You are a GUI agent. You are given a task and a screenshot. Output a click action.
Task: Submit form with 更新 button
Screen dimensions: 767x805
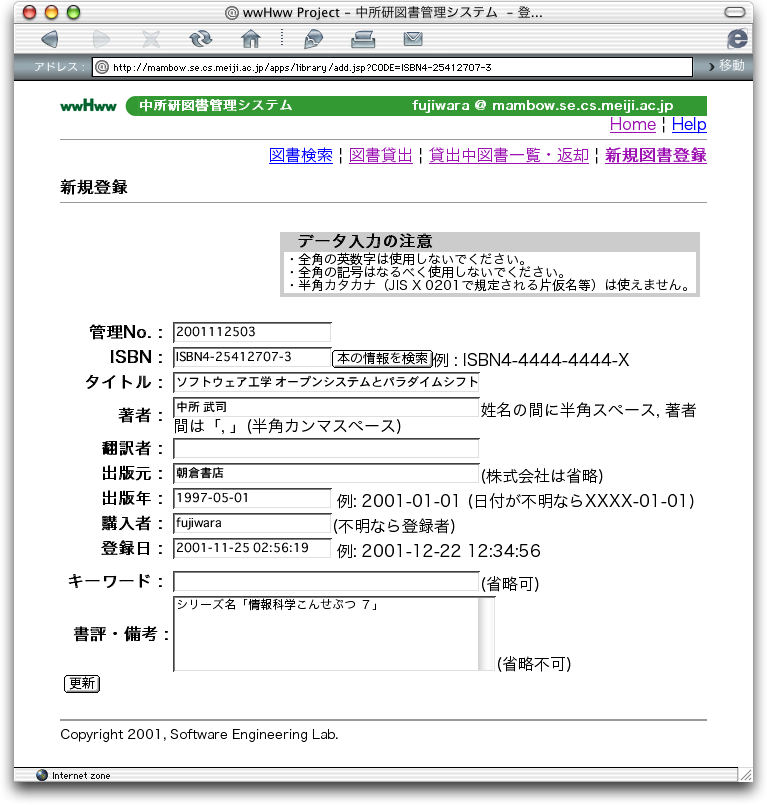(x=82, y=683)
